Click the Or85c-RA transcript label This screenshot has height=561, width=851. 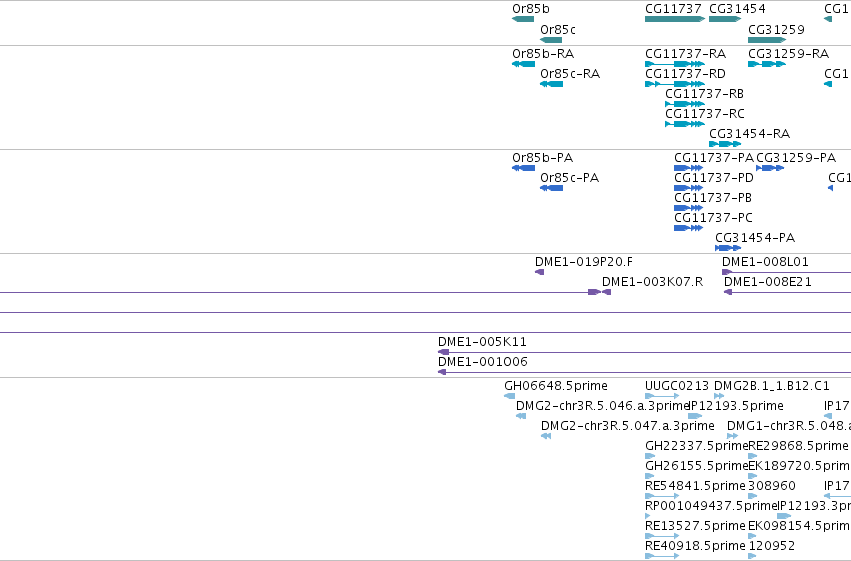pos(570,74)
